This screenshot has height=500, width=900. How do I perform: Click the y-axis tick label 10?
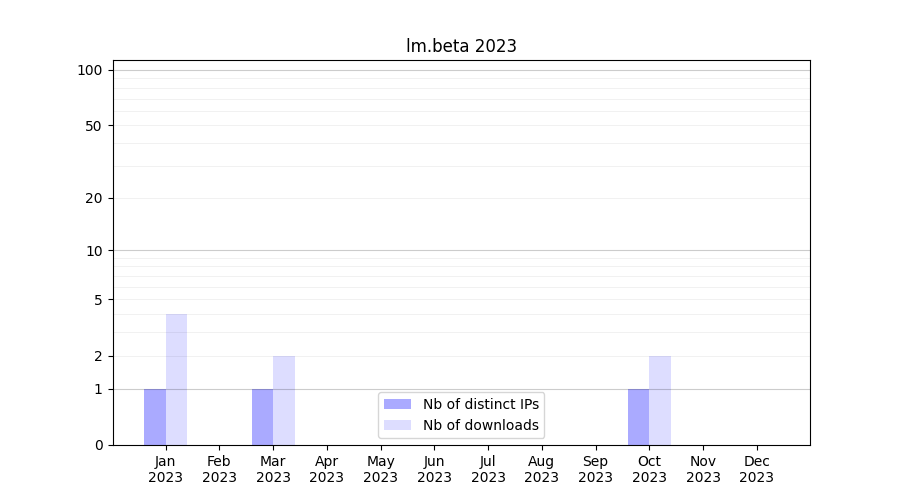point(94,251)
